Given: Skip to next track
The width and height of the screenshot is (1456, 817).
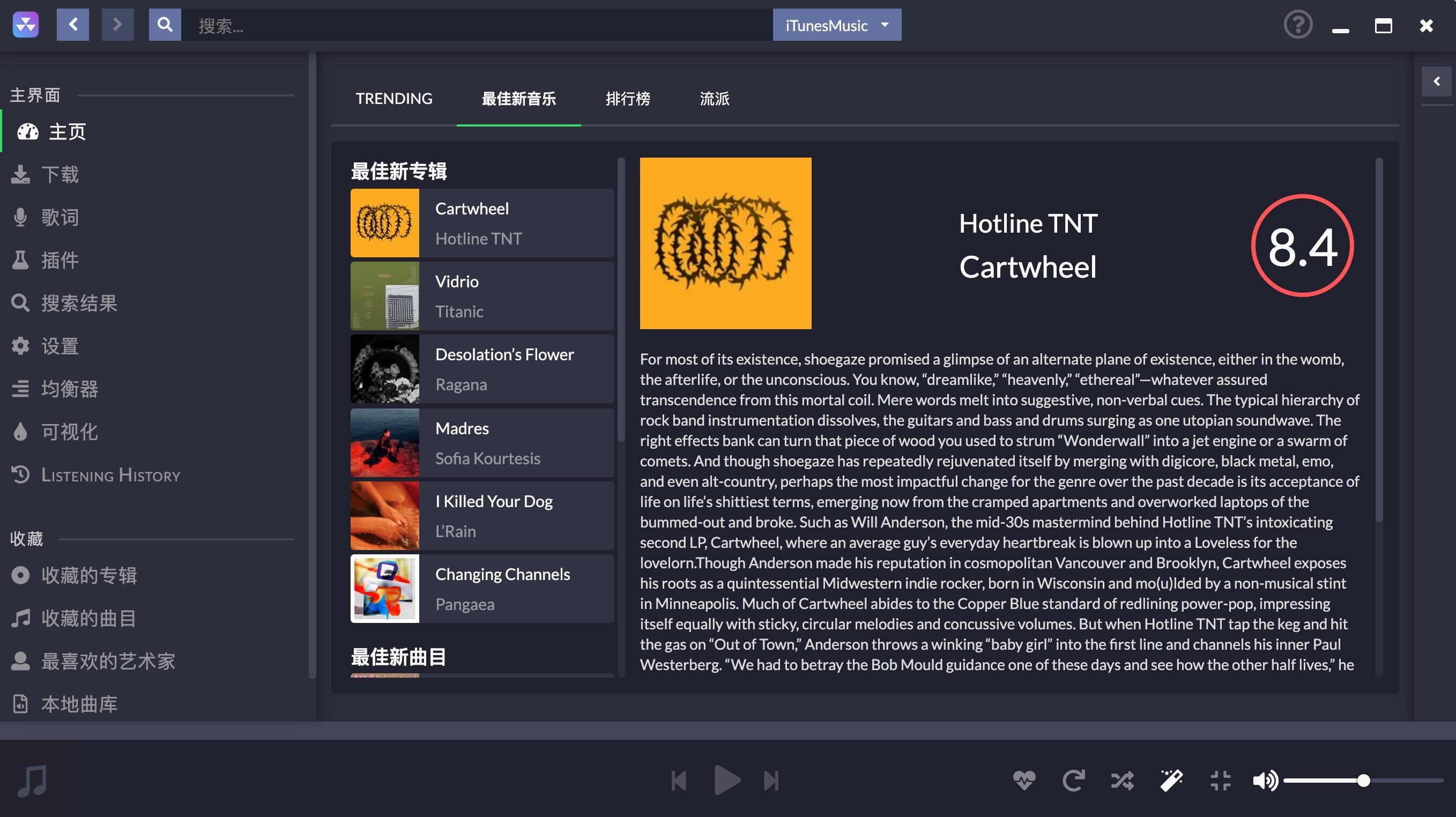Looking at the screenshot, I should (771, 781).
